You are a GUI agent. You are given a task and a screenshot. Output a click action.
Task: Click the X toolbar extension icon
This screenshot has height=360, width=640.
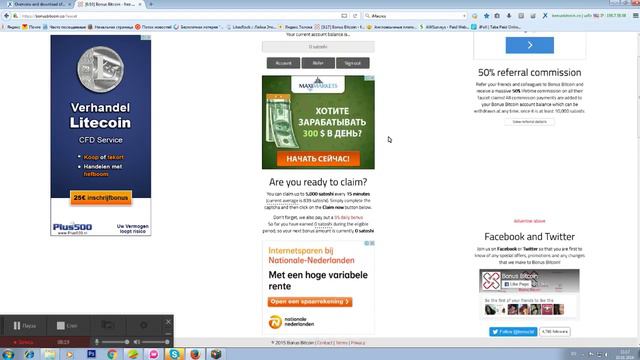click(x=545, y=16)
